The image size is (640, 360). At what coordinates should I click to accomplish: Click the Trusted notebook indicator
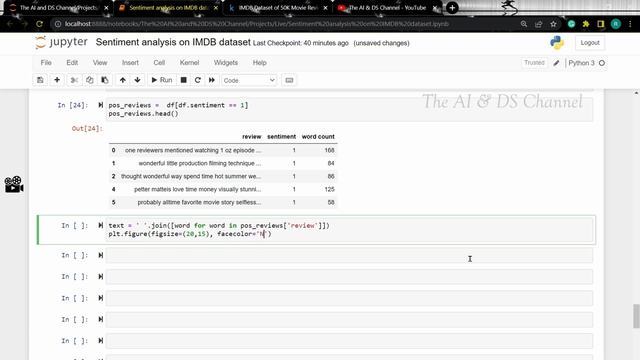(x=534, y=63)
